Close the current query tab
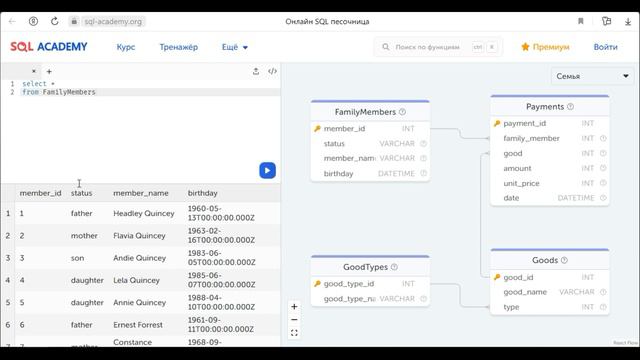The image size is (640, 360). click(x=34, y=71)
